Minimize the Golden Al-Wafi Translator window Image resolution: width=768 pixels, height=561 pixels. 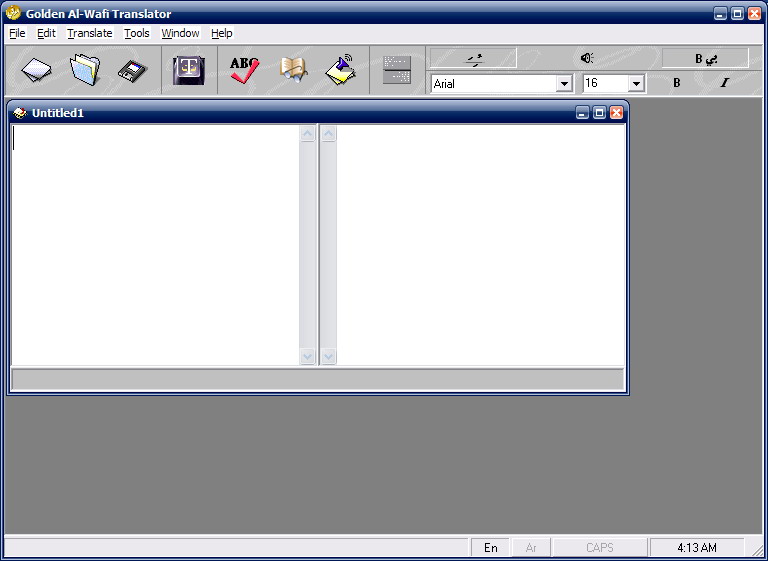[x=720, y=14]
